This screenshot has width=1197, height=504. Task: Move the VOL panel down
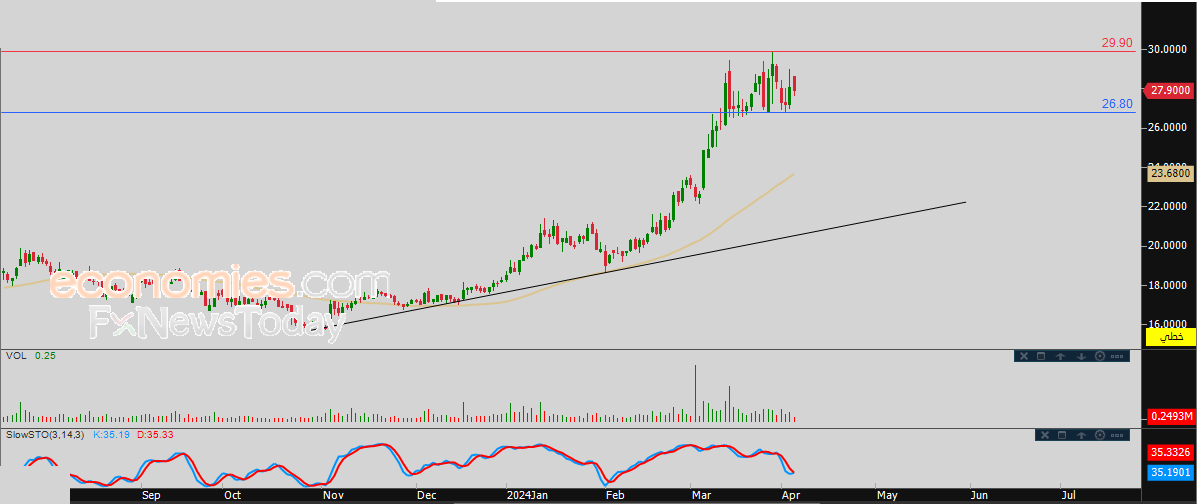tap(1081, 356)
